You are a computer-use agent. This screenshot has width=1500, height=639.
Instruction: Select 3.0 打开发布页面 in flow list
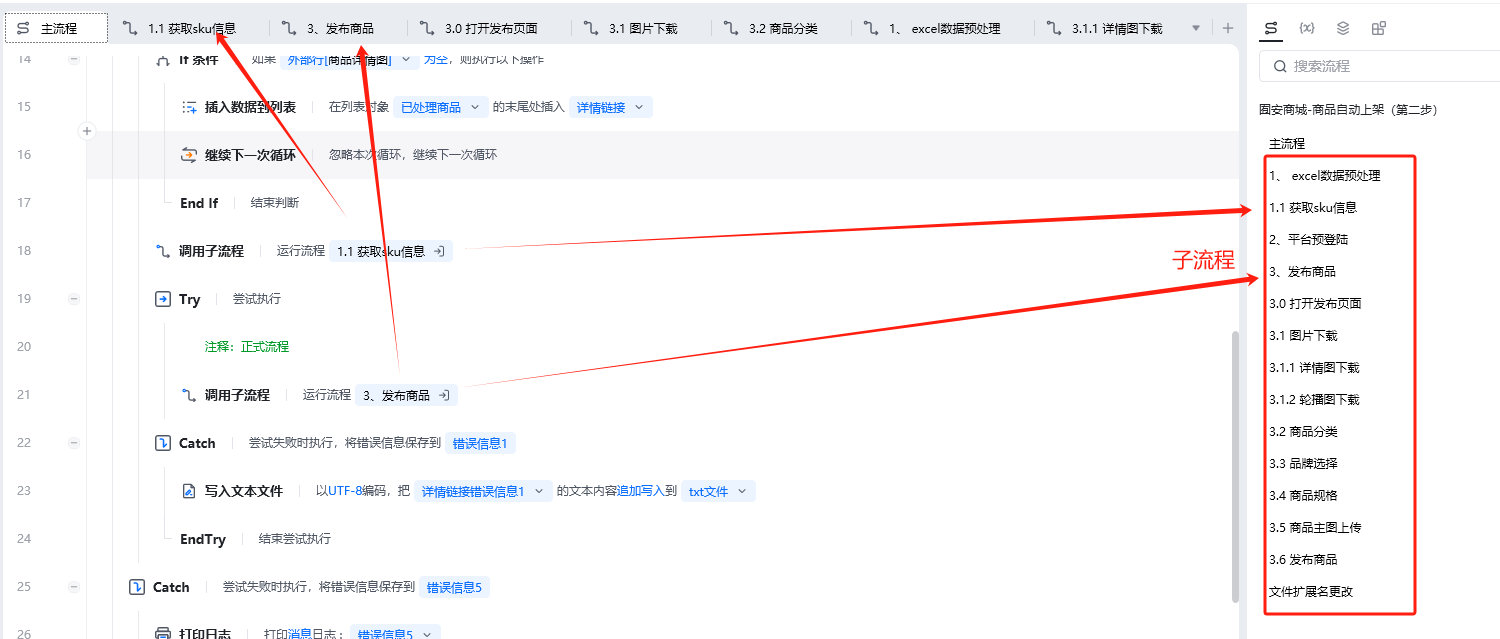[x=1315, y=303]
